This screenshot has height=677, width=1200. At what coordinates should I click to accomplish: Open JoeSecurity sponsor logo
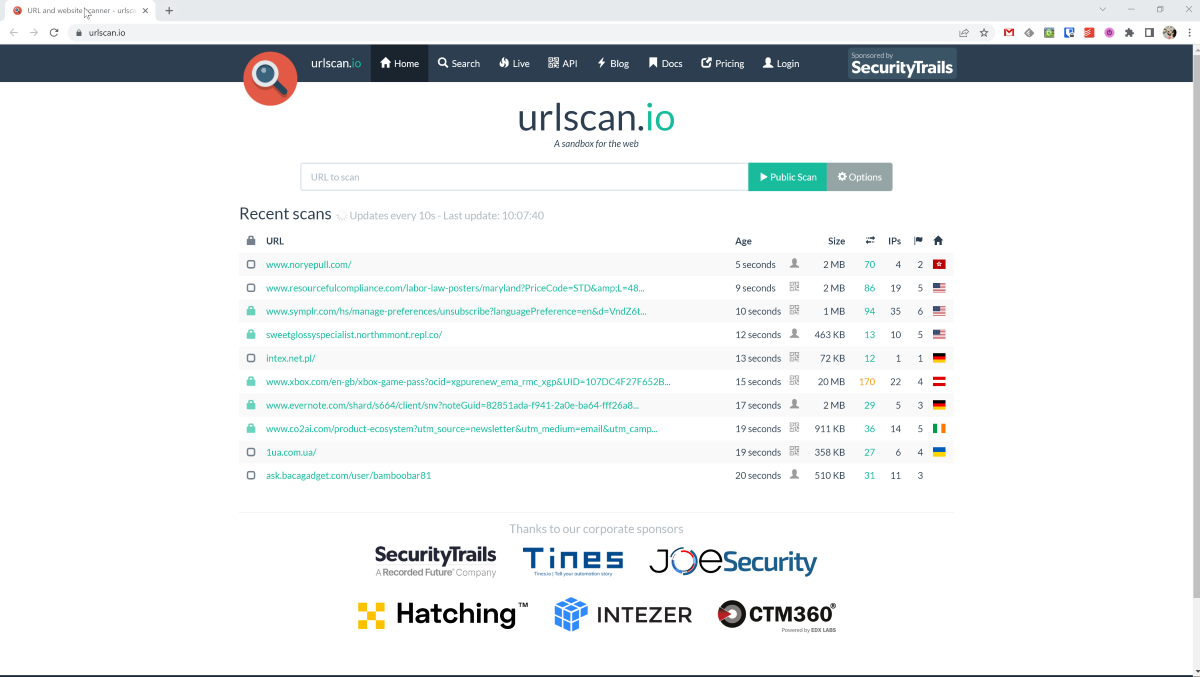(x=733, y=561)
